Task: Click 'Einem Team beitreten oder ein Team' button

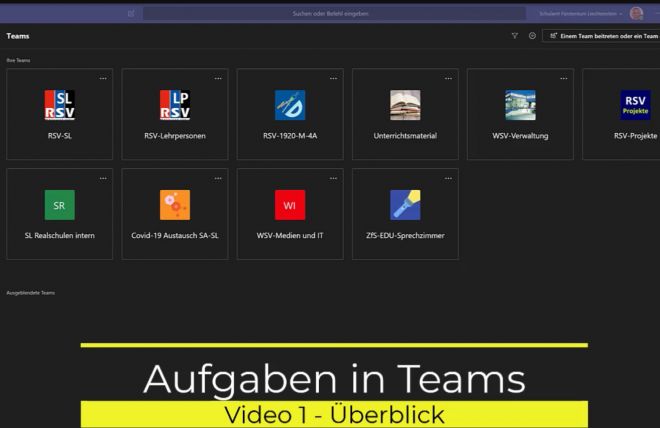Action: click(601, 36)
